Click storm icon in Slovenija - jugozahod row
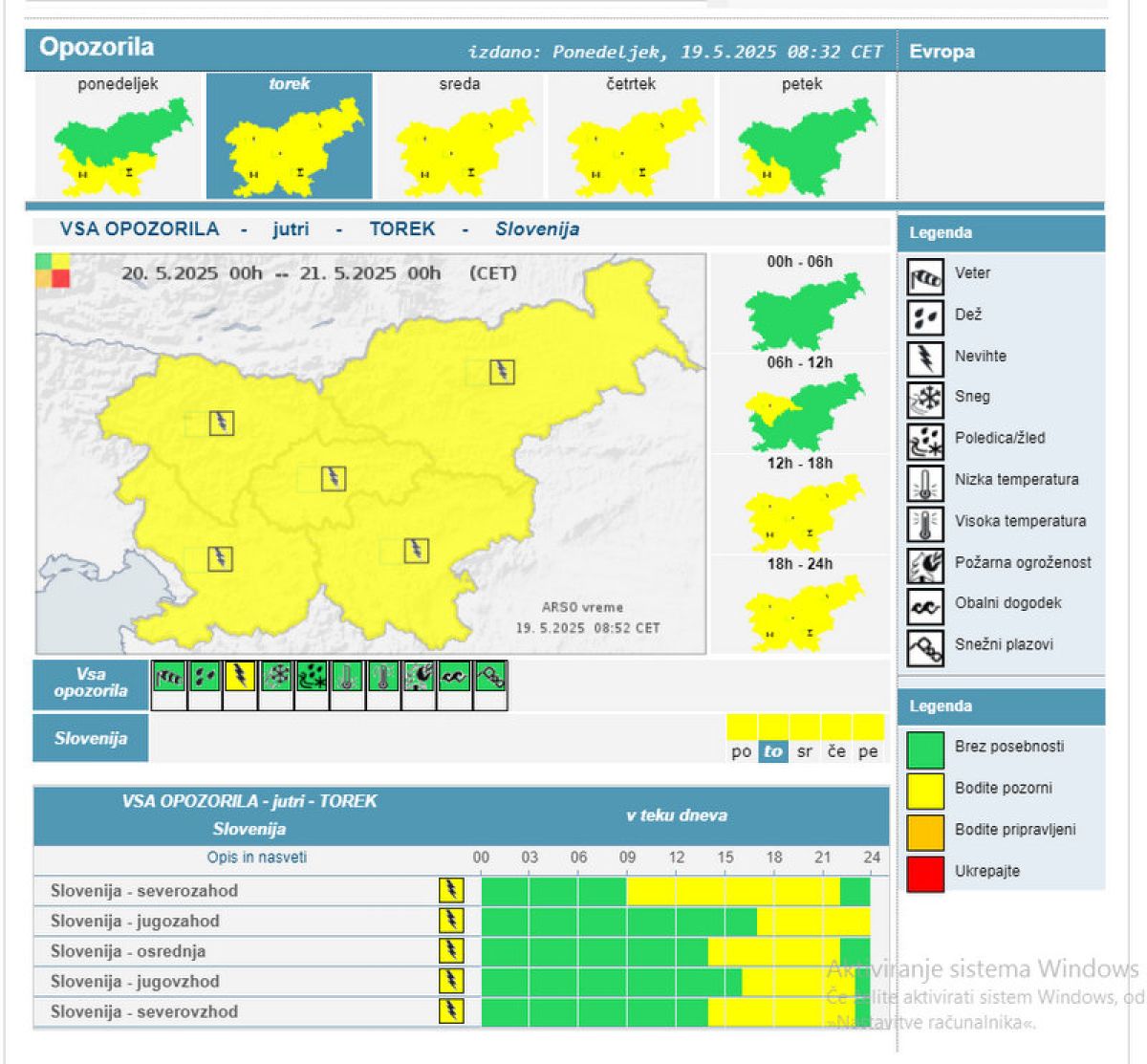 click(x=450, y=921)
